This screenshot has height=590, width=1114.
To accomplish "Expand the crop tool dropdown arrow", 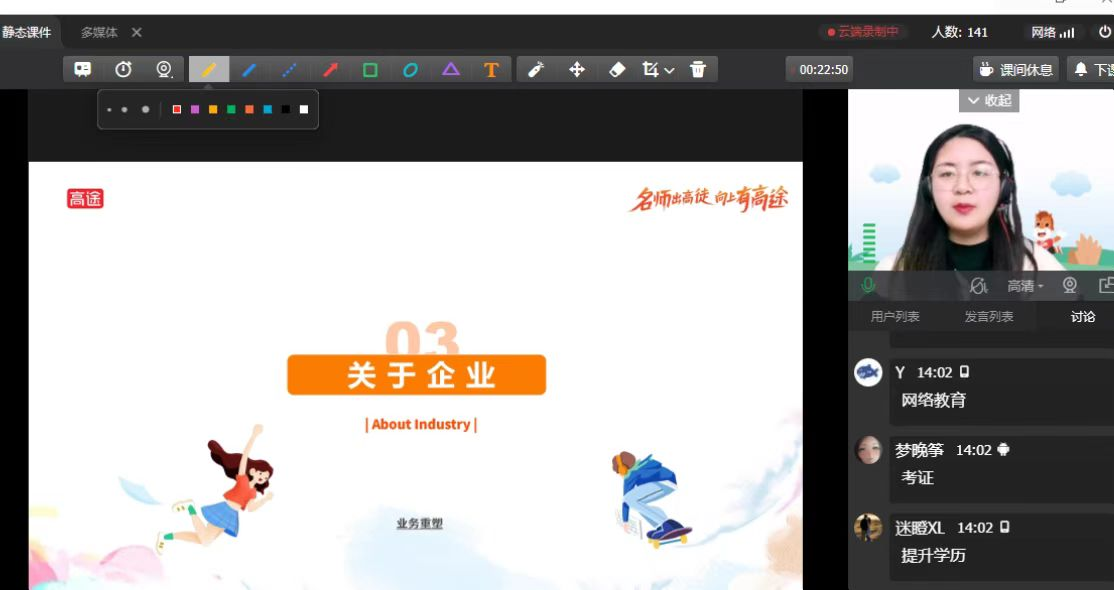I will (670, 70).
